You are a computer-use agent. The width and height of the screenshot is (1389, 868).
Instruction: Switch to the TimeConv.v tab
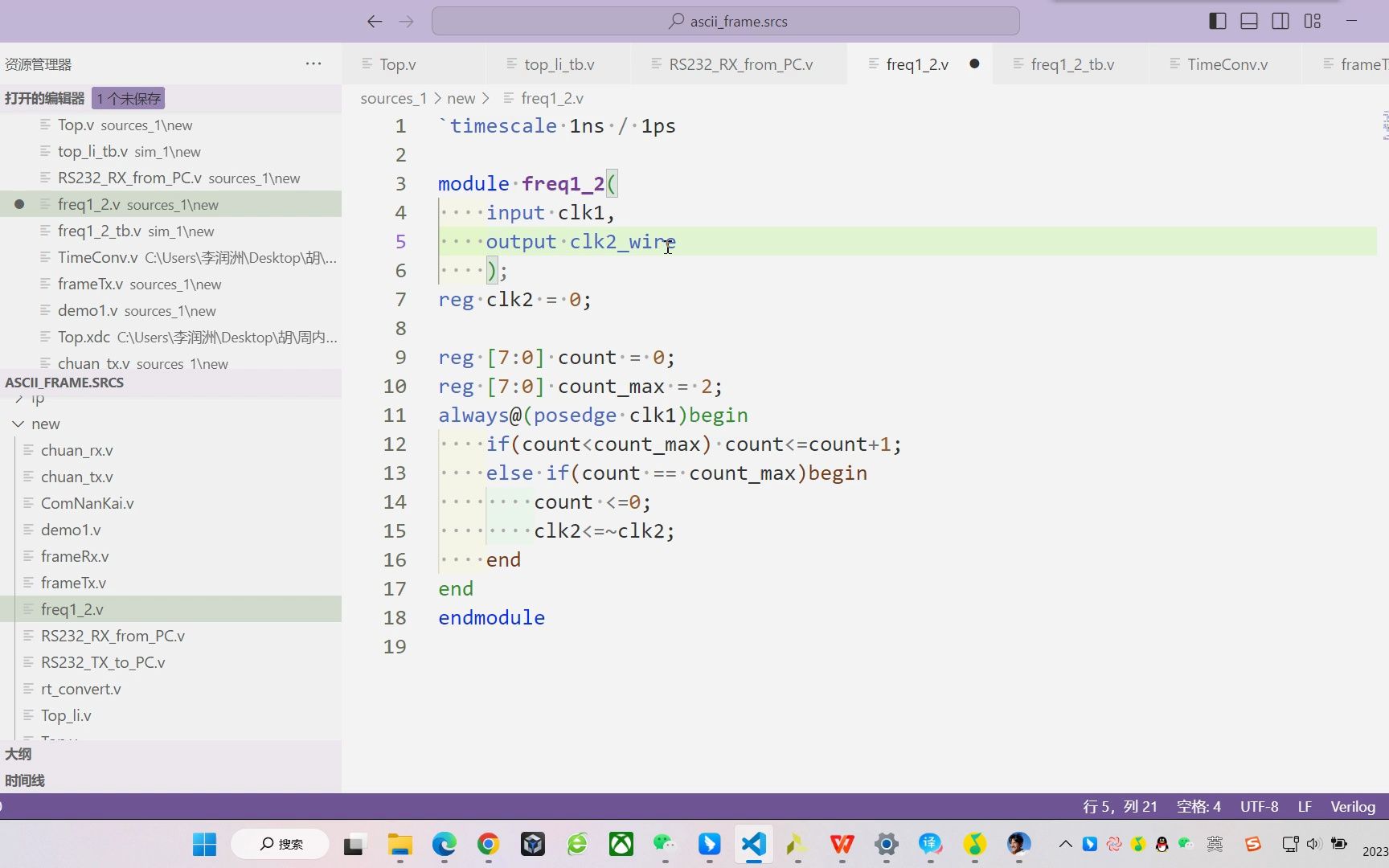(1227, 64)
